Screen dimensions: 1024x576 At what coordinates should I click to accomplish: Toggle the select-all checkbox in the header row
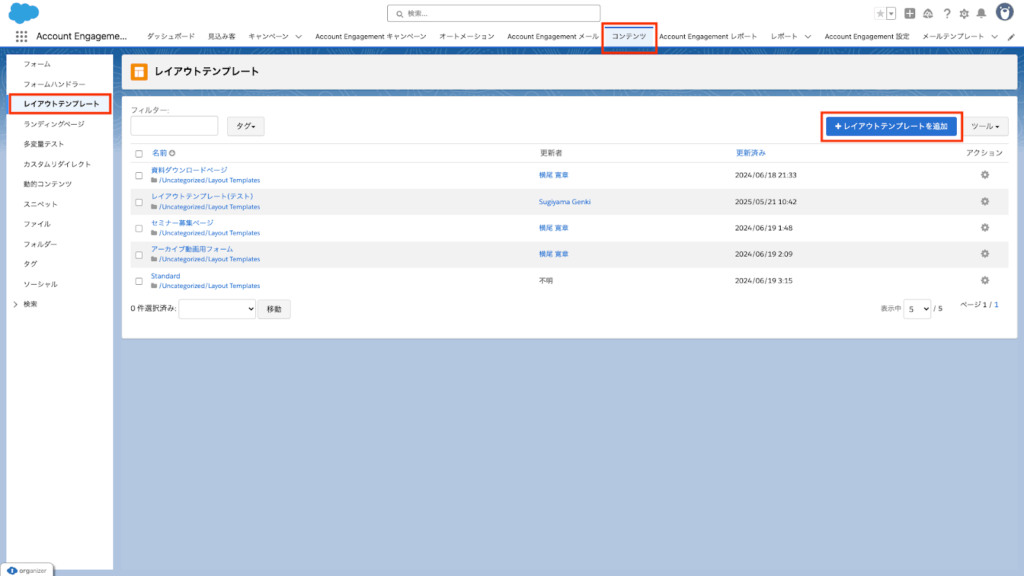point(139,154)
